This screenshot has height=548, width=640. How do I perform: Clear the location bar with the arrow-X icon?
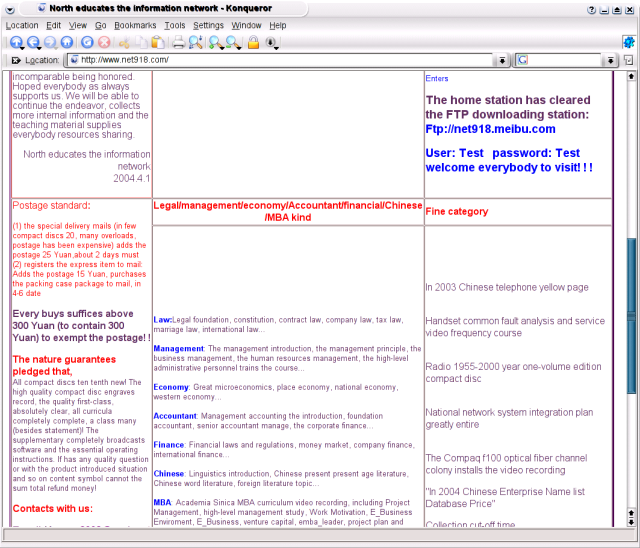[16, 60]
